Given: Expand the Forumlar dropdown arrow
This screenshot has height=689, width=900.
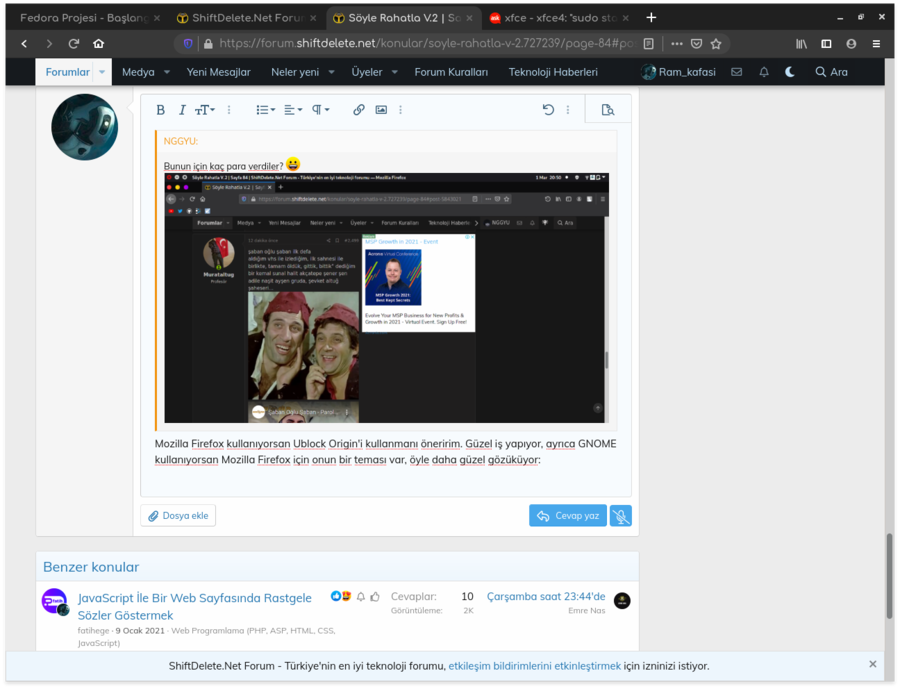Looking at the screenshot, I should click(102, 72).
